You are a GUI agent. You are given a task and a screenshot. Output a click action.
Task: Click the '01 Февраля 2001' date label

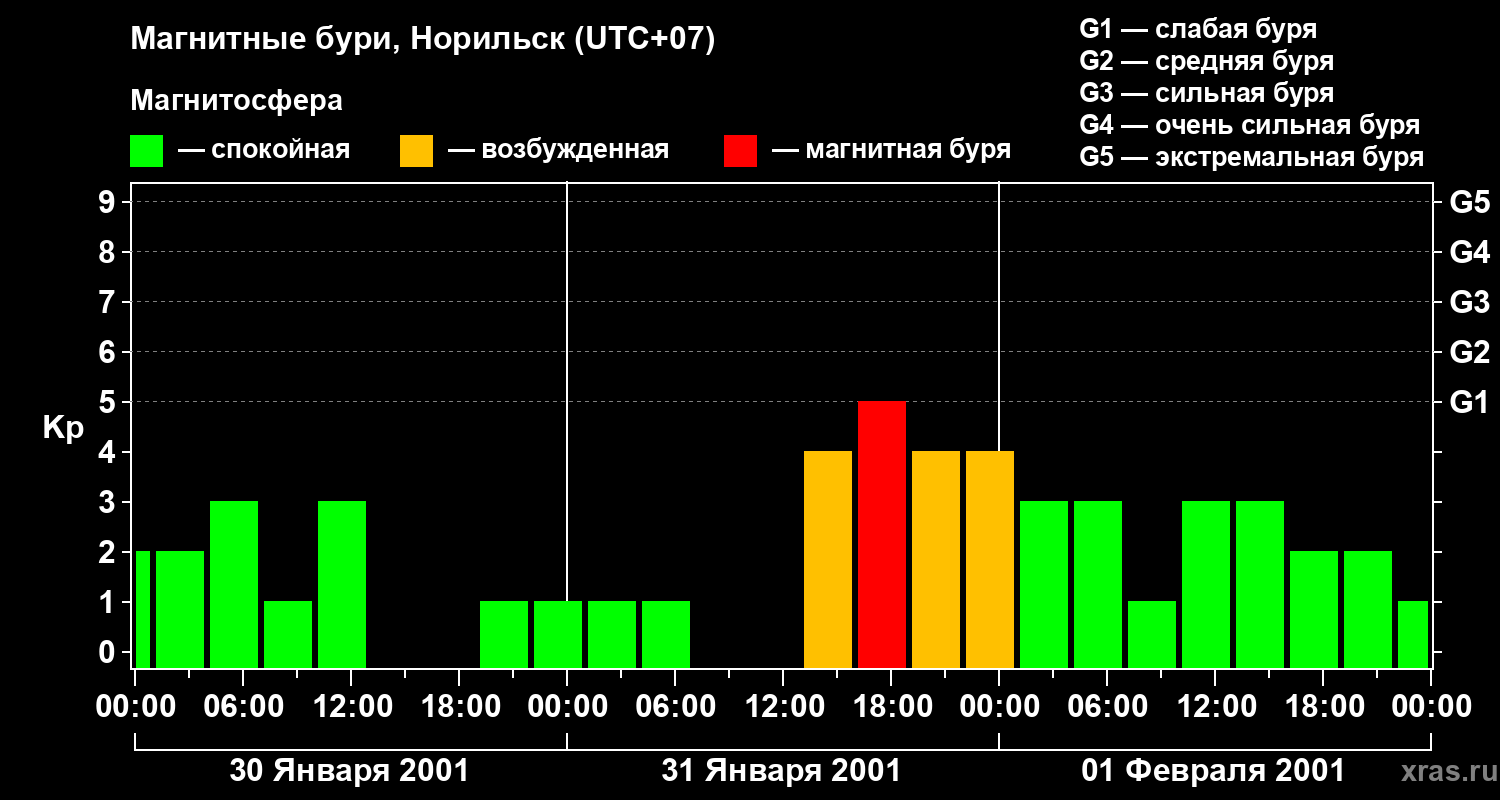[1214, 771]
